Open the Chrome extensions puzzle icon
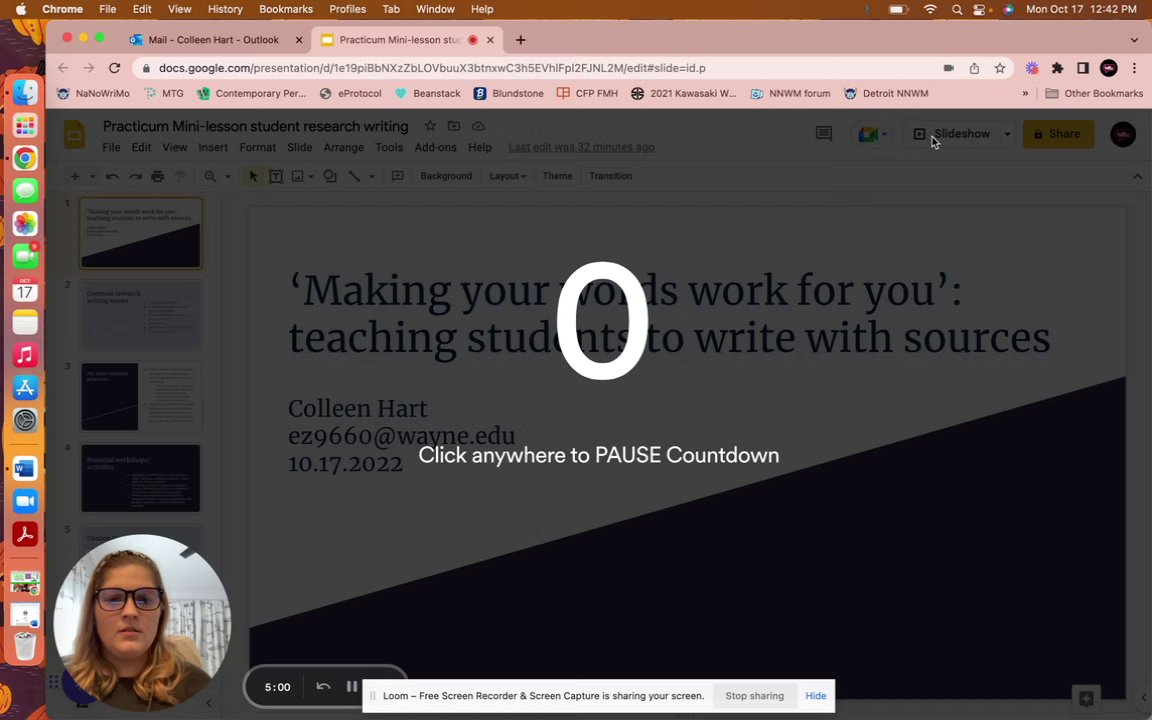The height and width of the screenshot is (720, 1152). (x=1057, y=68)
